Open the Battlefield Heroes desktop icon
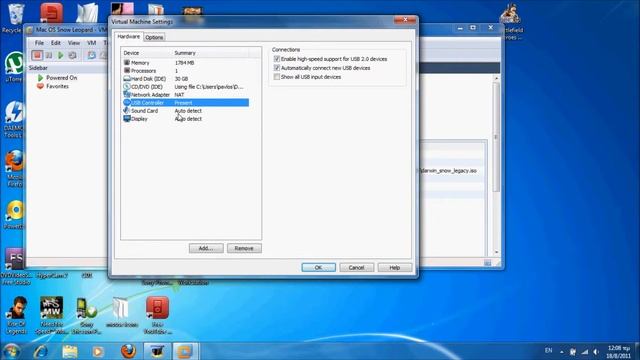Viewport: 640px width, 360px height. 510,21
